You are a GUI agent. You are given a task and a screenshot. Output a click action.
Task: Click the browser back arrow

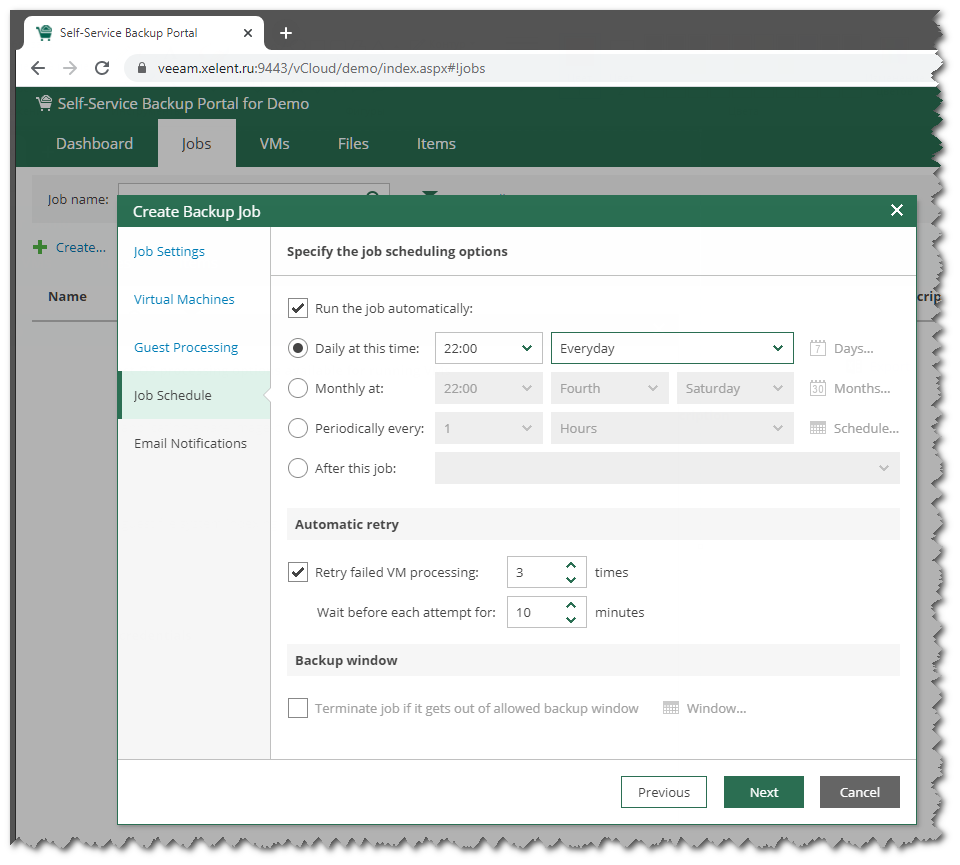coord(38,68)
